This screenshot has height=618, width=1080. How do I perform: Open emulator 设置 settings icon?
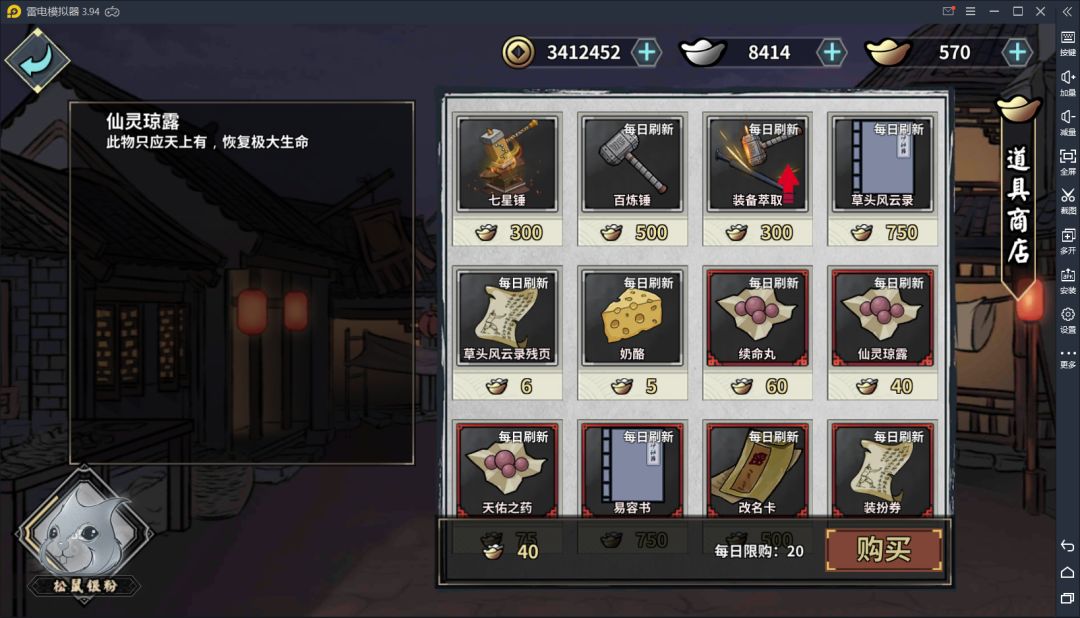point(1068,320)
